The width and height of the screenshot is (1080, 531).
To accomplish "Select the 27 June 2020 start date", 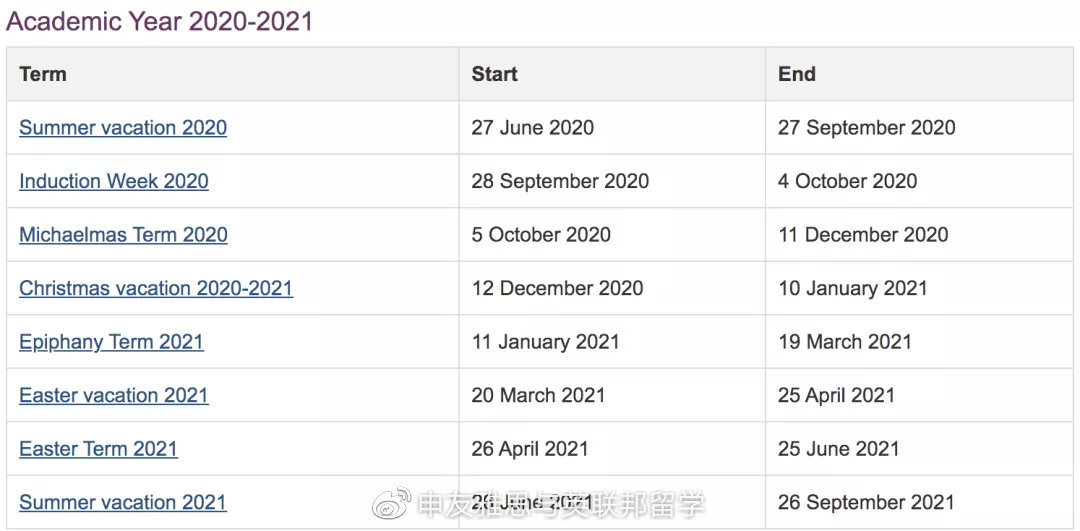I will pyautogui.click(x=533, y=128).
